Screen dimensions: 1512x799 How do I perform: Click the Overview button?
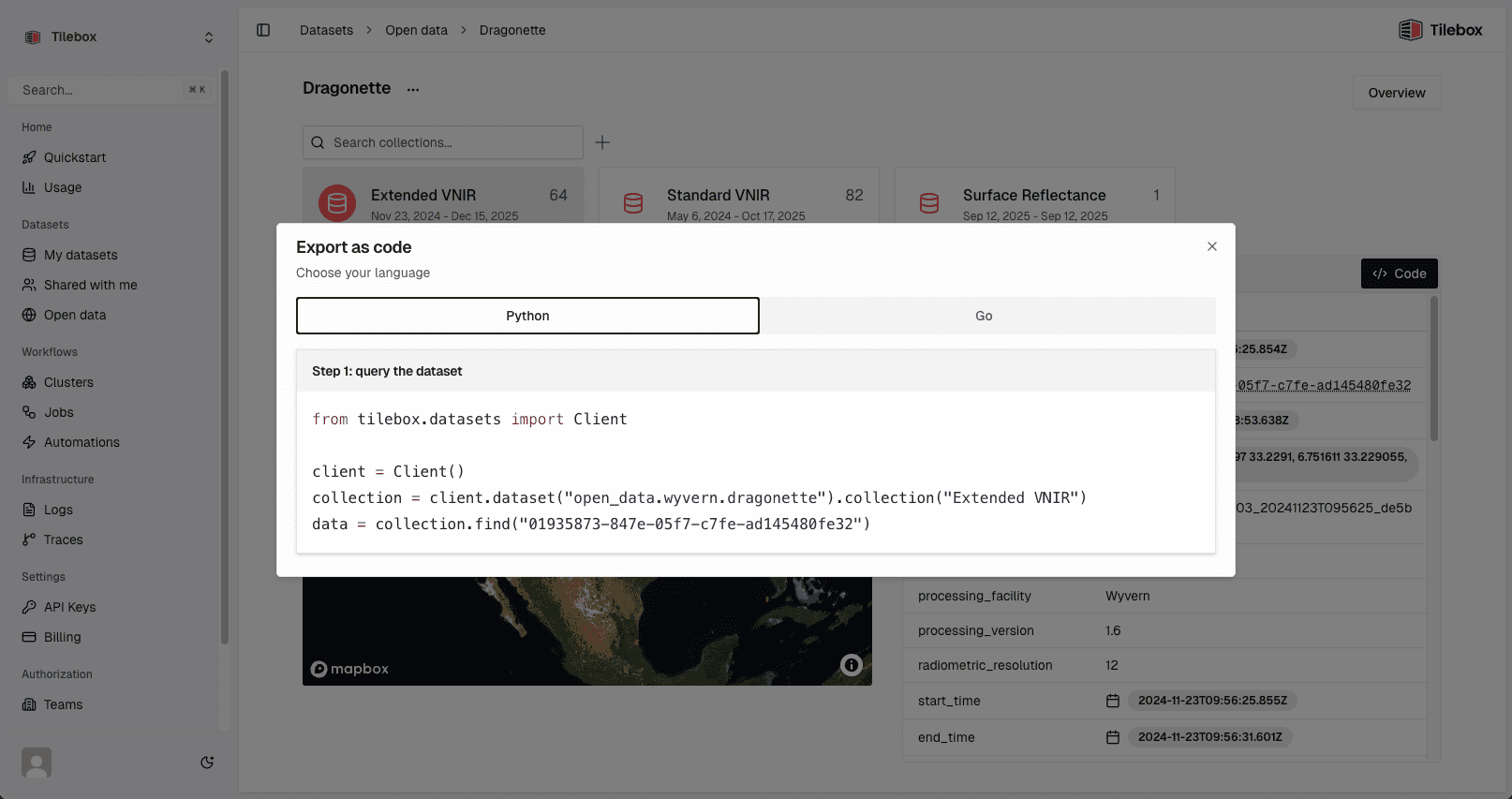tap(1397, 93)
